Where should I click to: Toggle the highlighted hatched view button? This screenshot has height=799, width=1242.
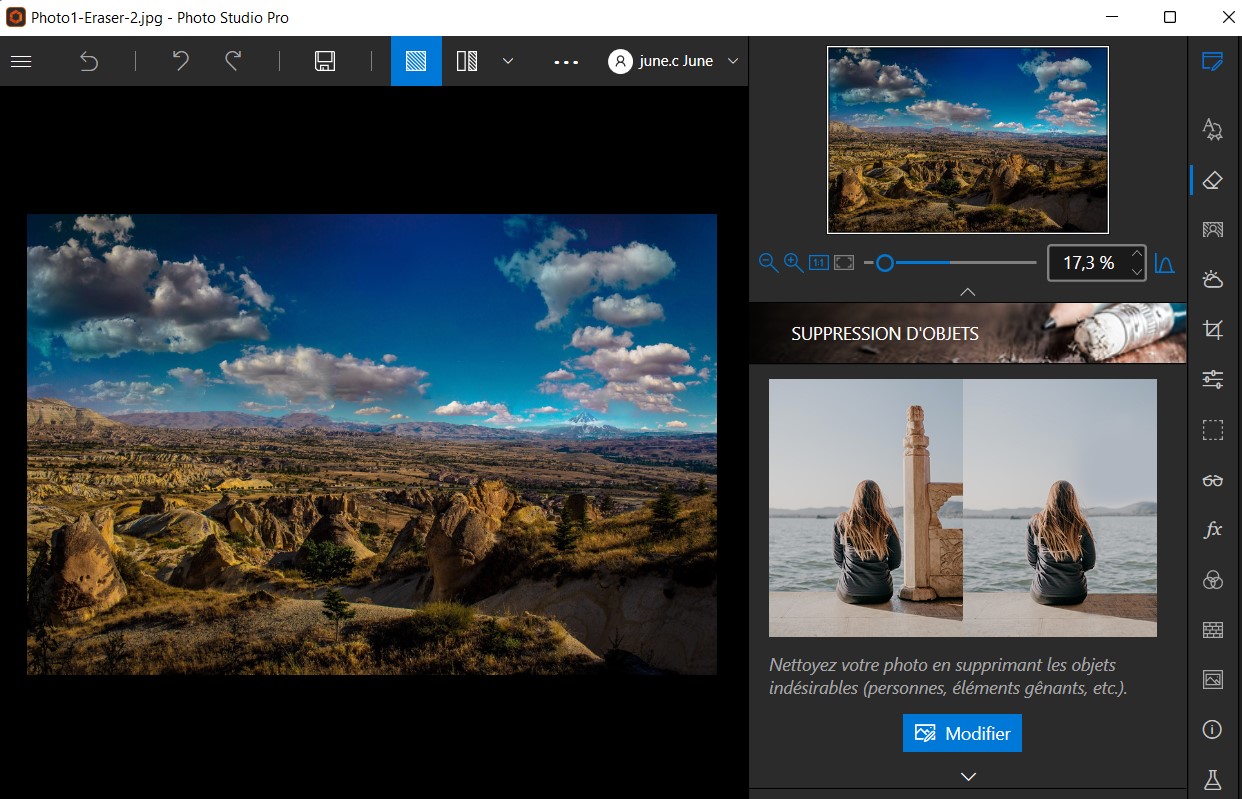click(x=416, y=61)
